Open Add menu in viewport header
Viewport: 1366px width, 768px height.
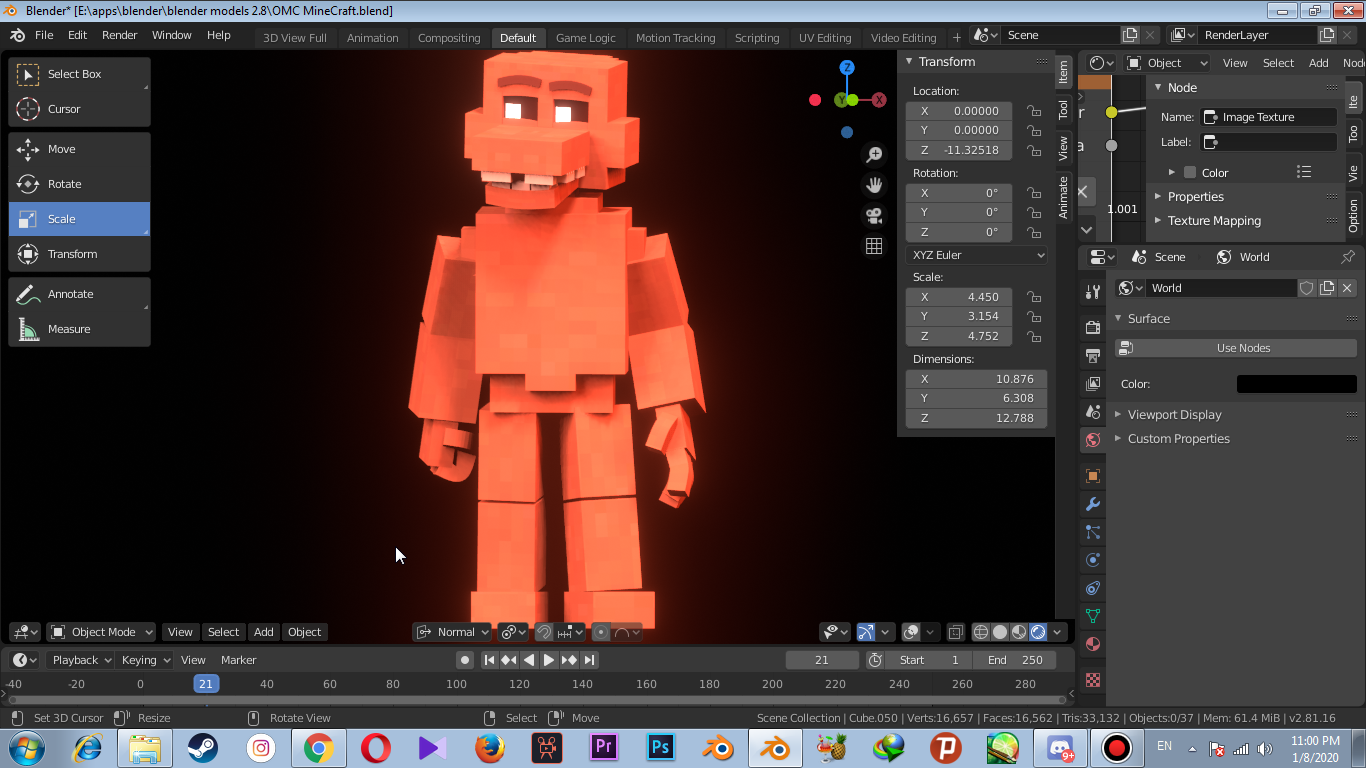click(x=263, y=632)
